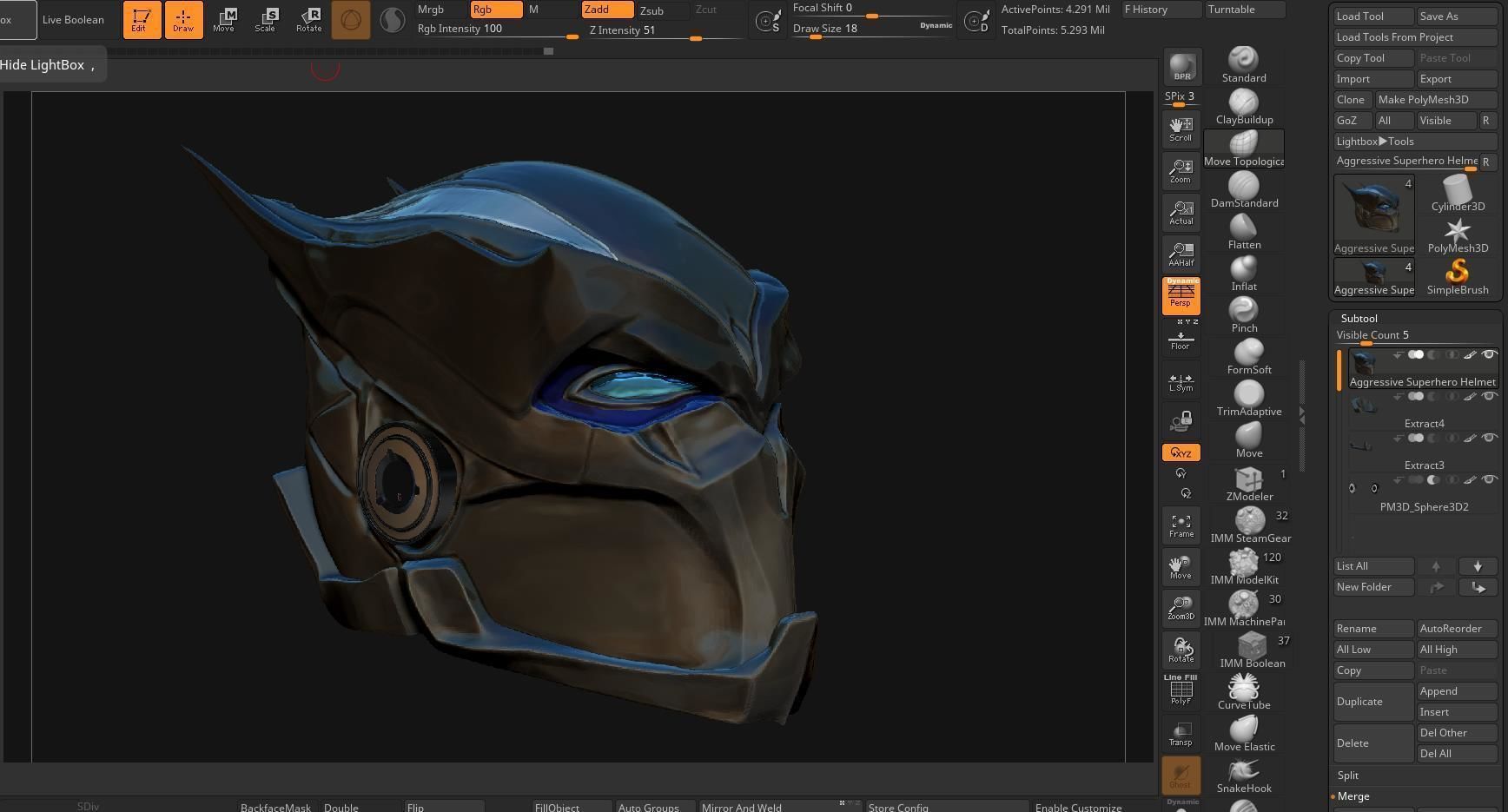Click the AAHalf view icon
This screenshot has width=1508, height=812.
click(1181, 254)
